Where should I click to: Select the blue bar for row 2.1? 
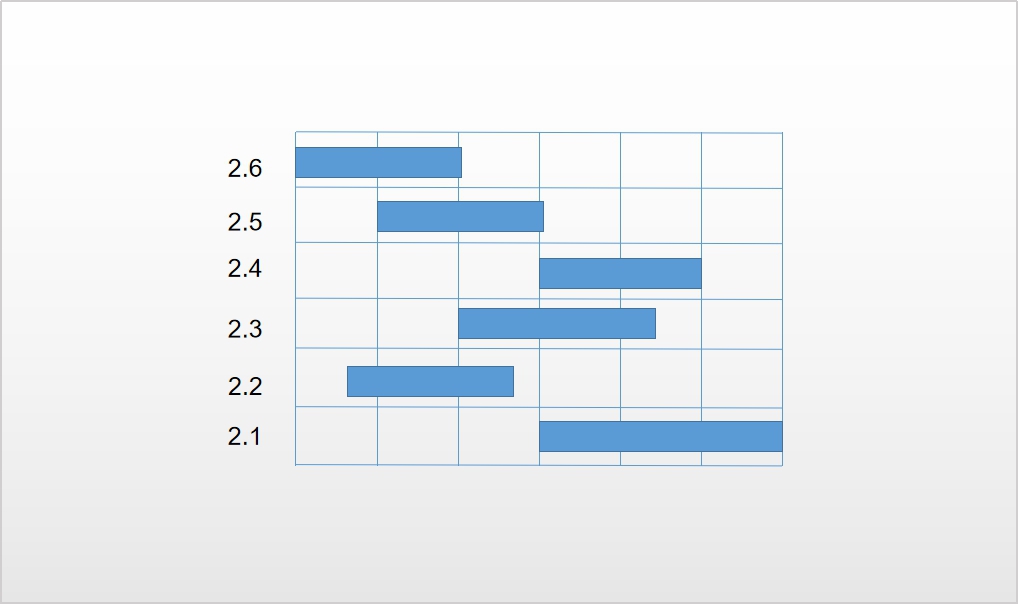coord(661,436)
